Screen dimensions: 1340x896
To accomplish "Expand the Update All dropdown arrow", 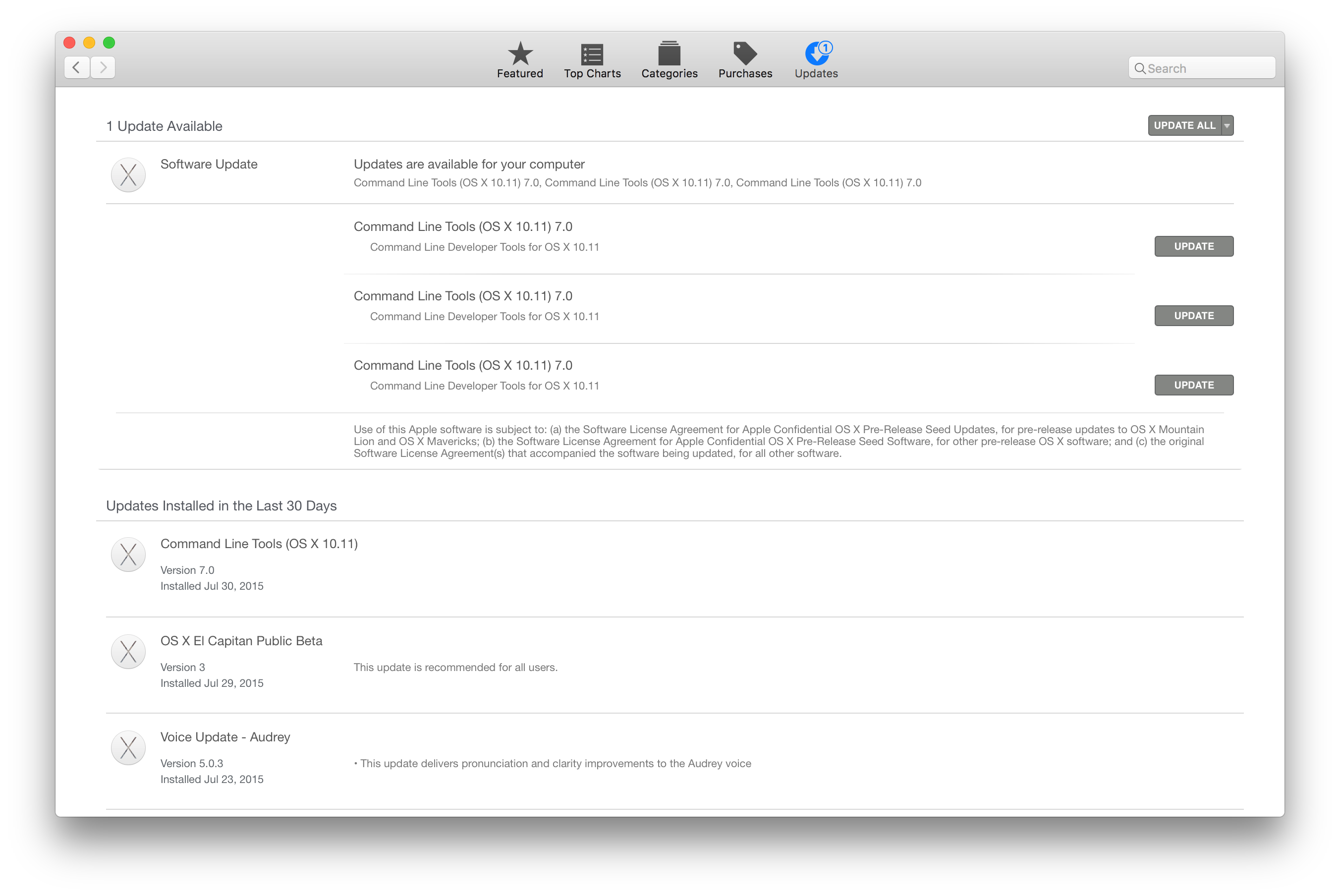I will [1227, 126].
